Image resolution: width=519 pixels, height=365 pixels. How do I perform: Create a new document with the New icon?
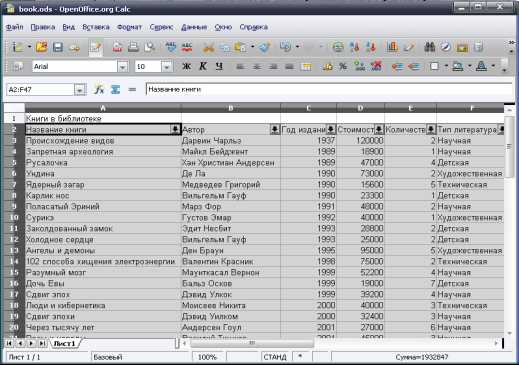tap(18, 47)
